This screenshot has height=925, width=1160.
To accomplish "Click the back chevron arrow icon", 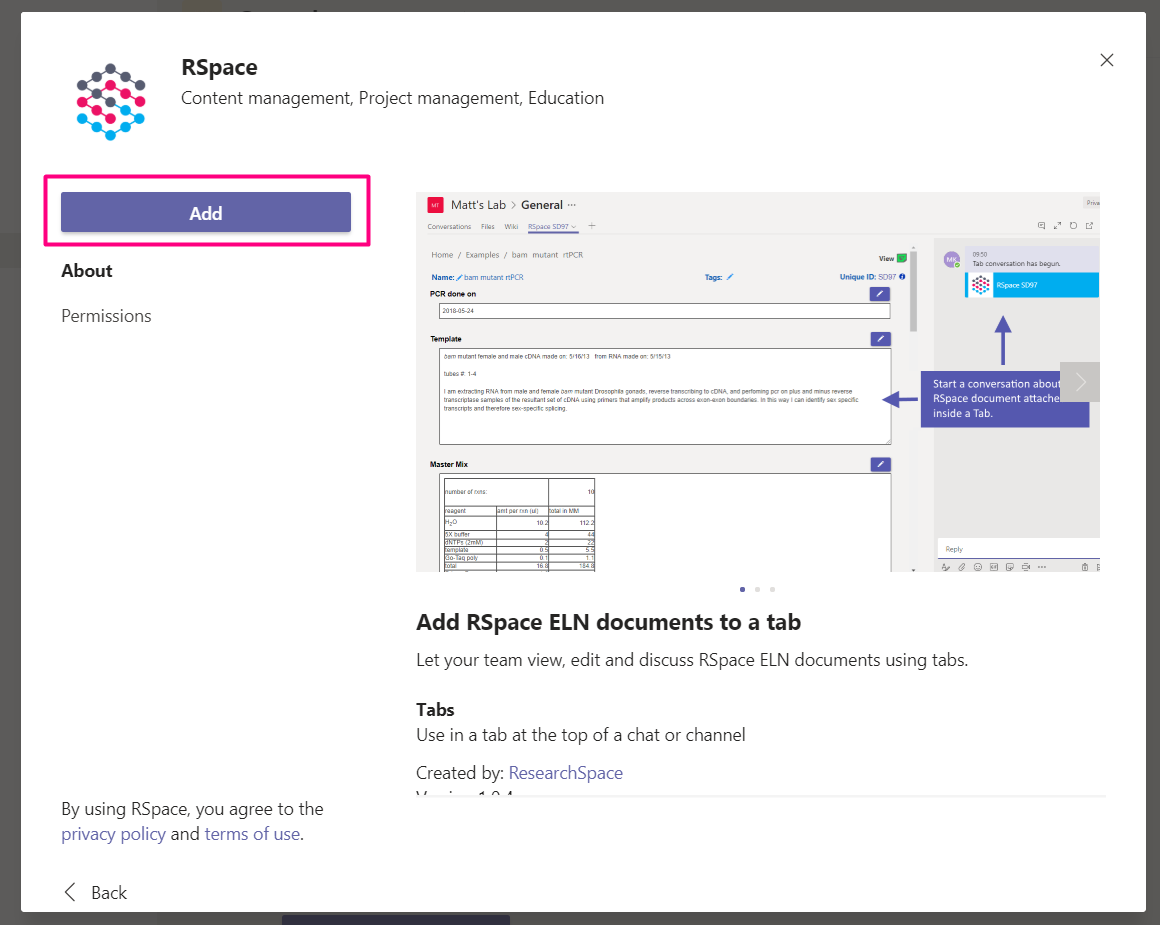I will (70, 892).
